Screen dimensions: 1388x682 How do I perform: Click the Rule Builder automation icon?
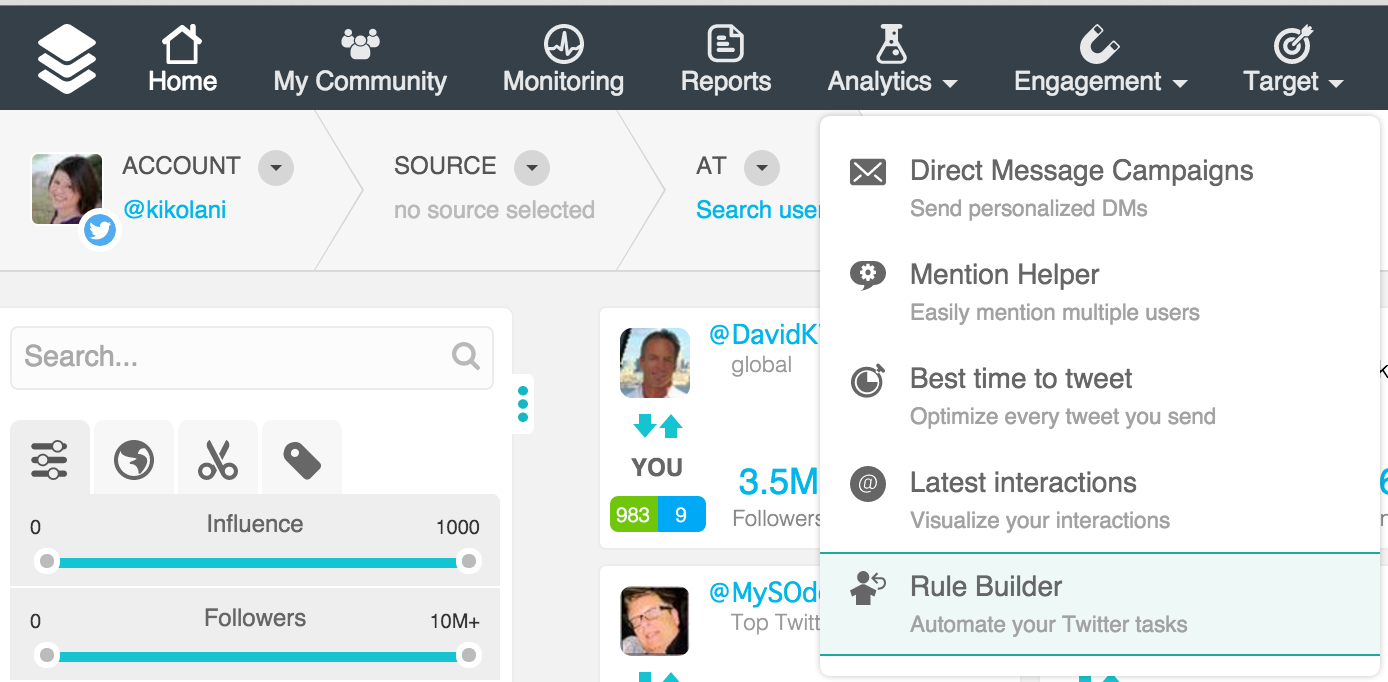[868, 588]
